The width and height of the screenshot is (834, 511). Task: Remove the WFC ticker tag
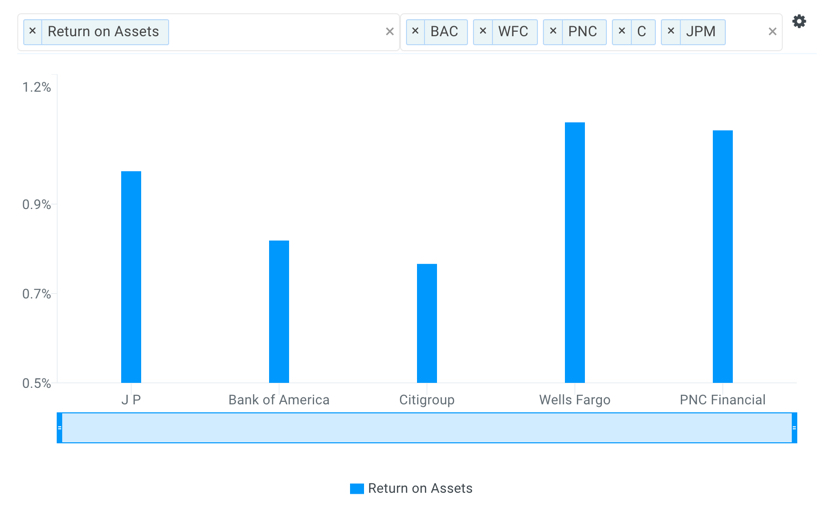tap(482, 31)
